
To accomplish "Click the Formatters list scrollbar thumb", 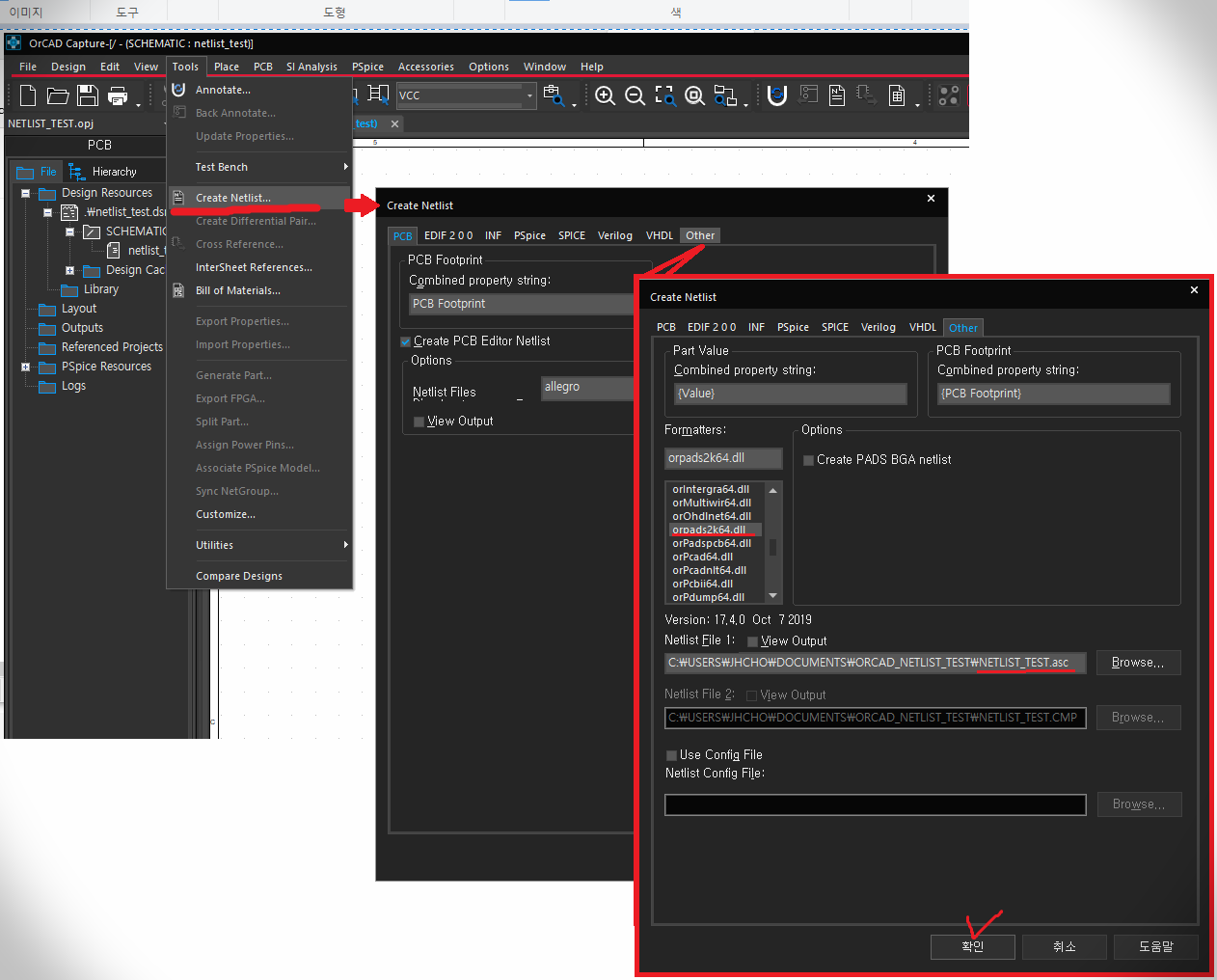I will tap(772, 547).
